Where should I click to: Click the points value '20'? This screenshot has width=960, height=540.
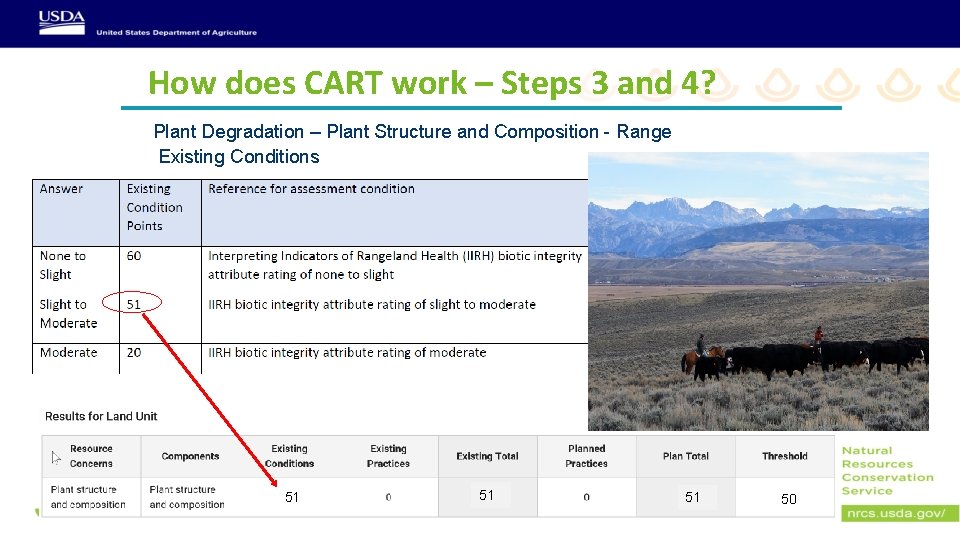tap(133, 353)
